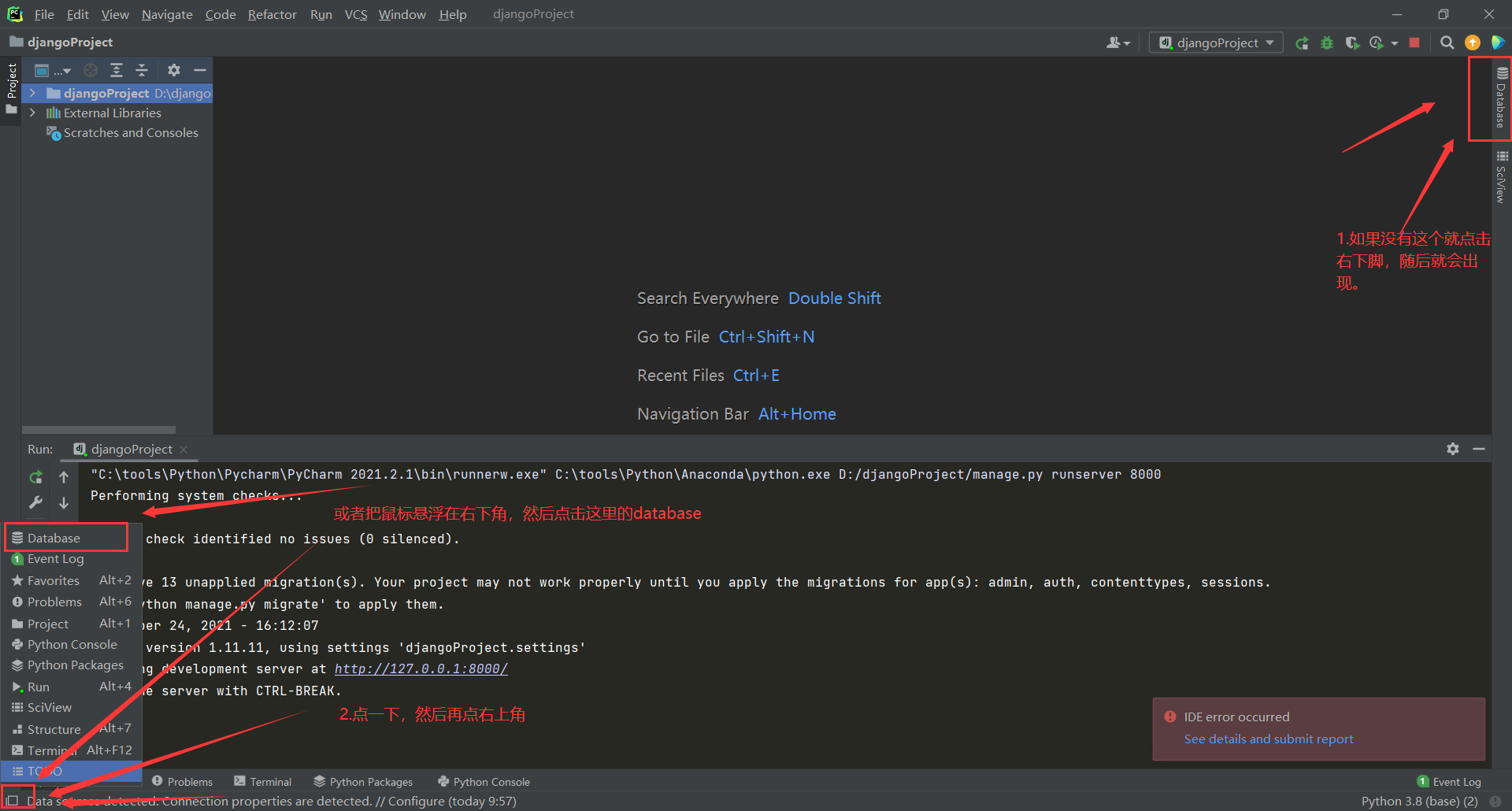Open Run panel gear settings
This screenshot has width=1512, height=811.
pyautogui.click(x=1453, y=449)
